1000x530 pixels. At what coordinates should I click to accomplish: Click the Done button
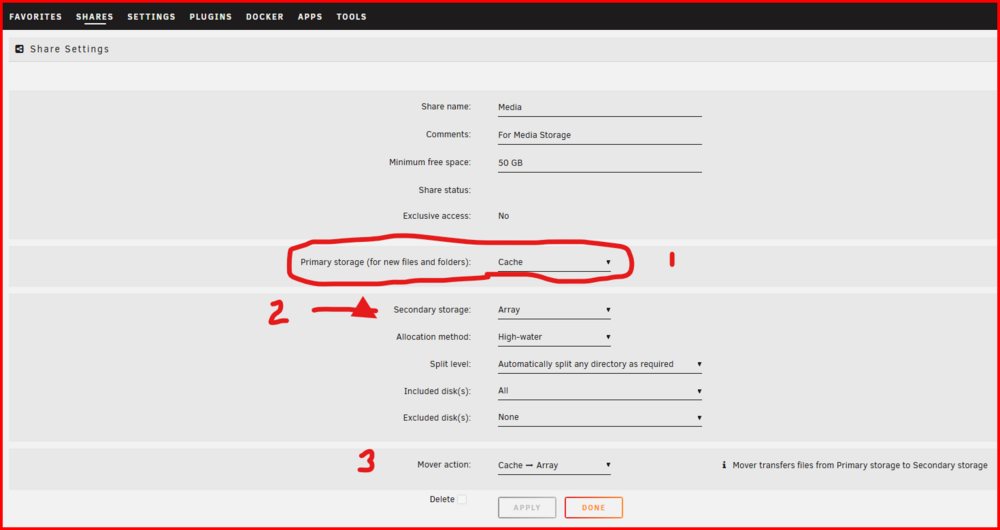tap(593, 508)
